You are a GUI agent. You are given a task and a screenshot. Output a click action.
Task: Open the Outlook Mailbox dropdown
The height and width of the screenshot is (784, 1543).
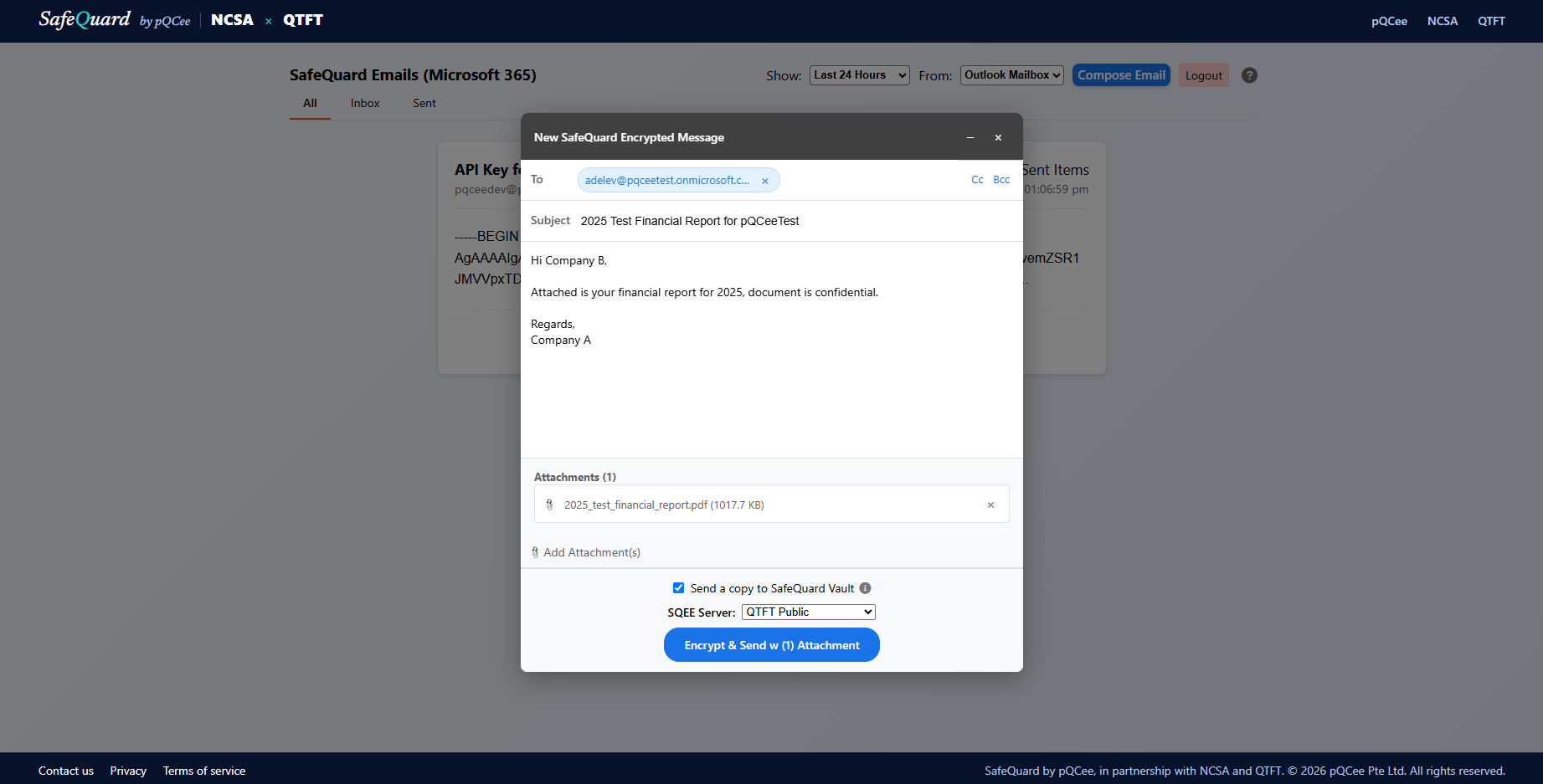[1011, 75]
